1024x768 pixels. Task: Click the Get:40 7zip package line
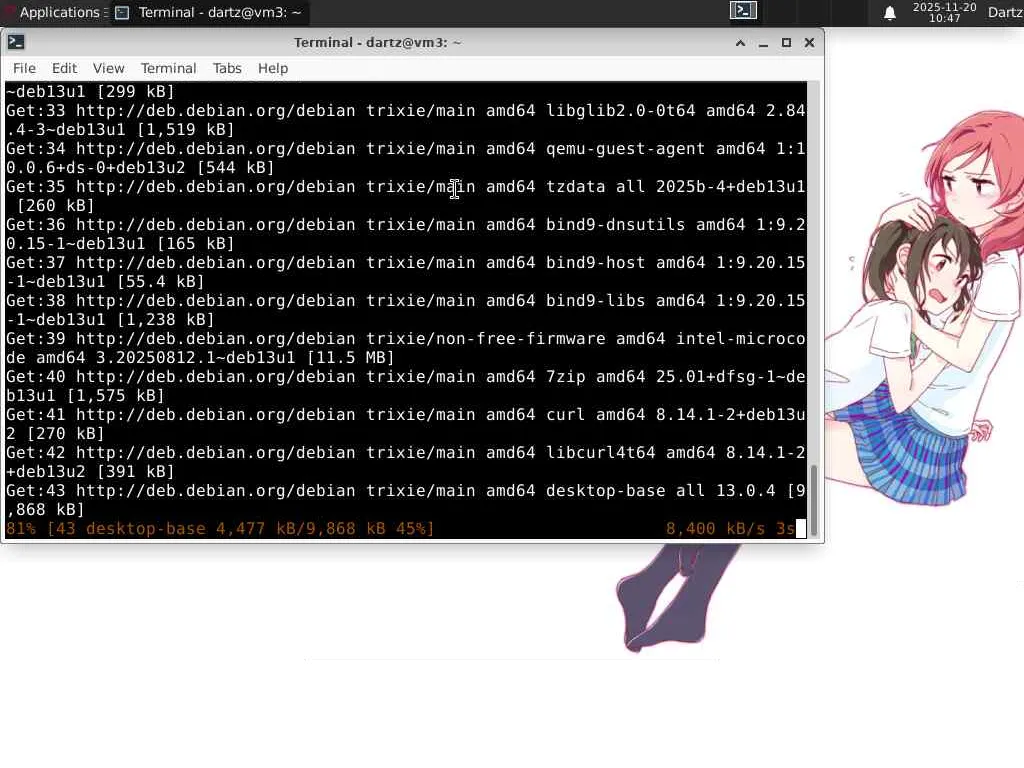coord(406,386)
